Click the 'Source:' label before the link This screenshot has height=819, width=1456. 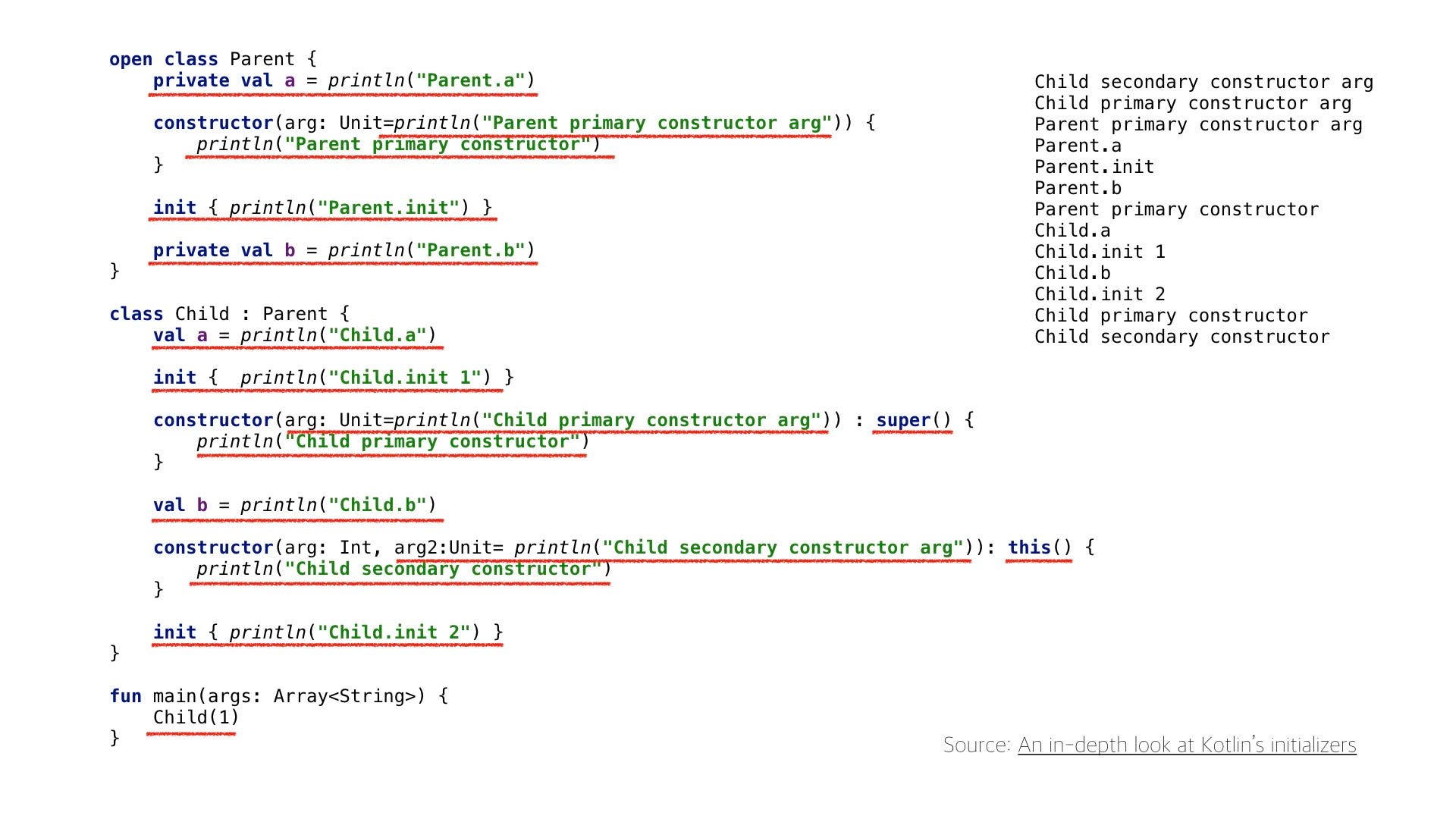tap(977, 745)
